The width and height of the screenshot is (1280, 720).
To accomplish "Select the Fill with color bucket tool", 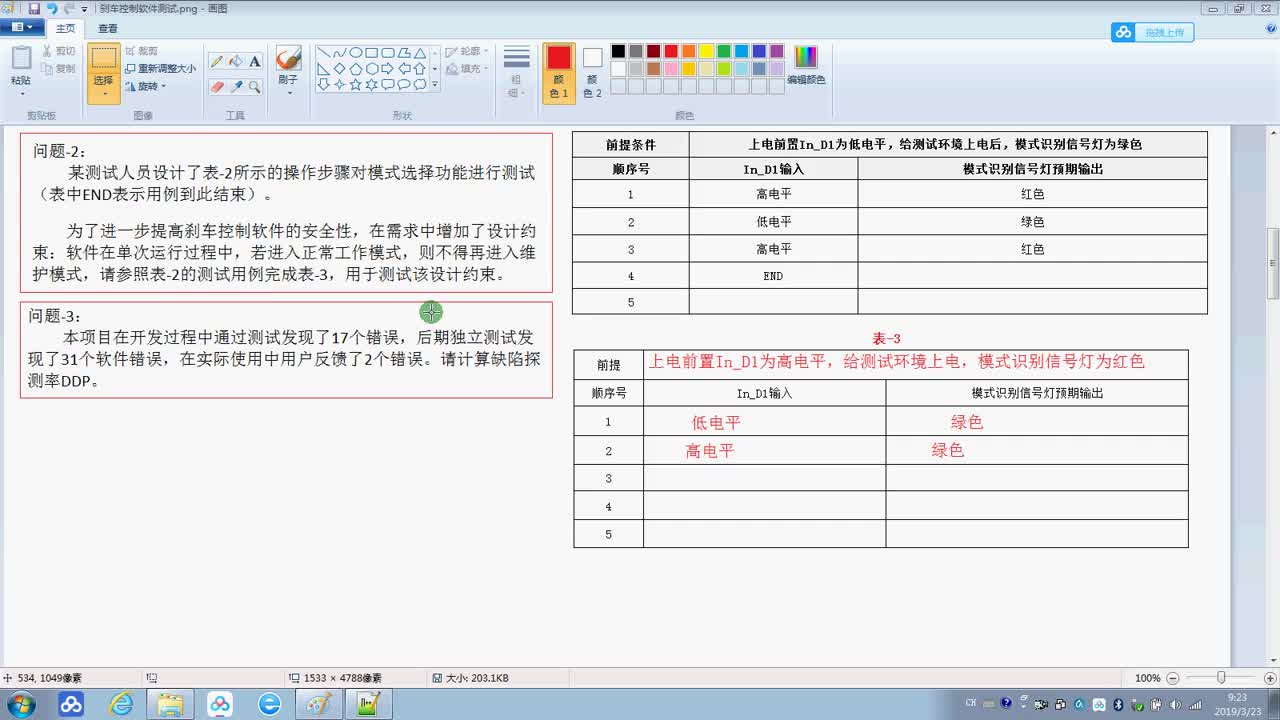I will 236,61.
